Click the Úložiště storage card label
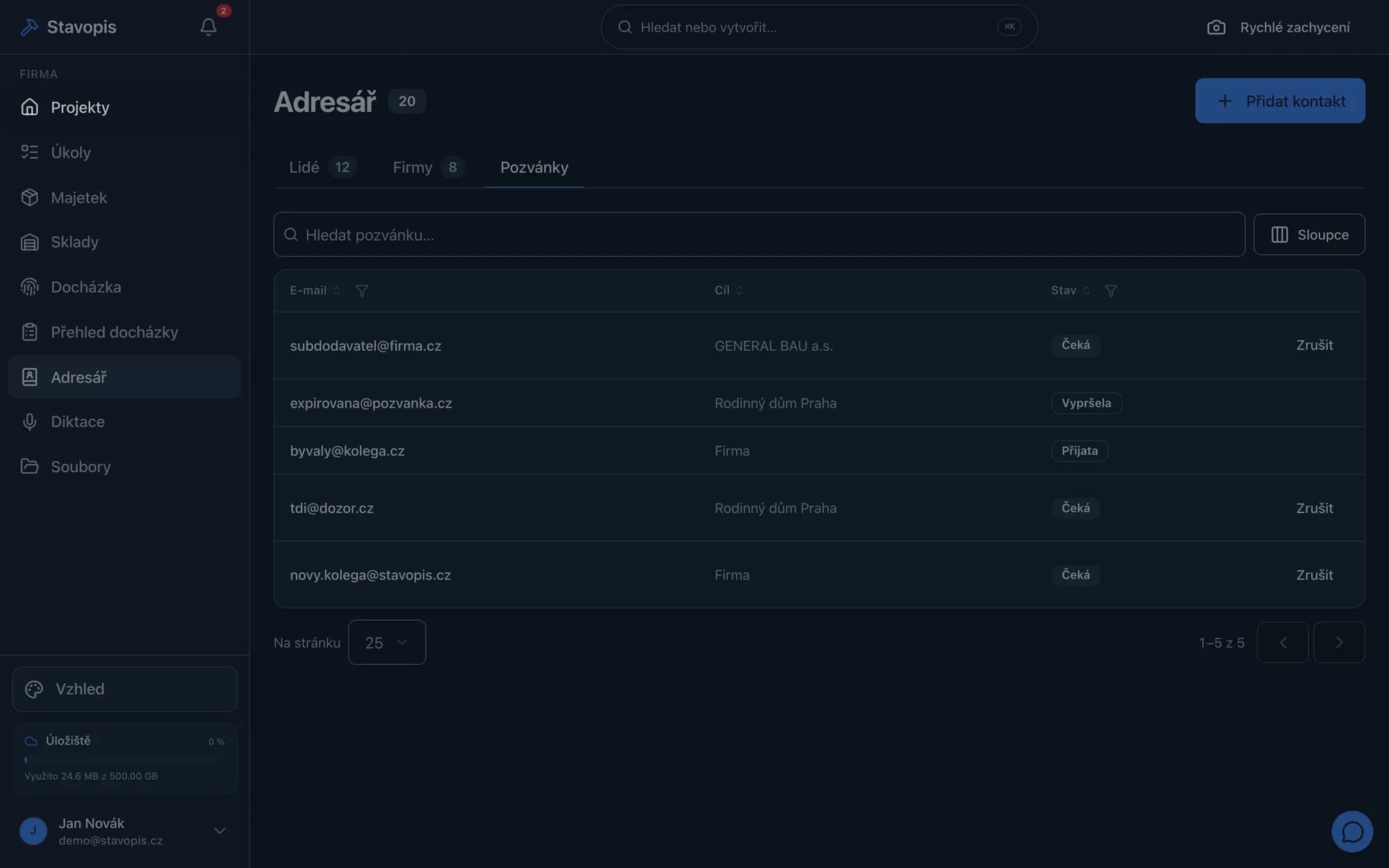 pos(68,740)
